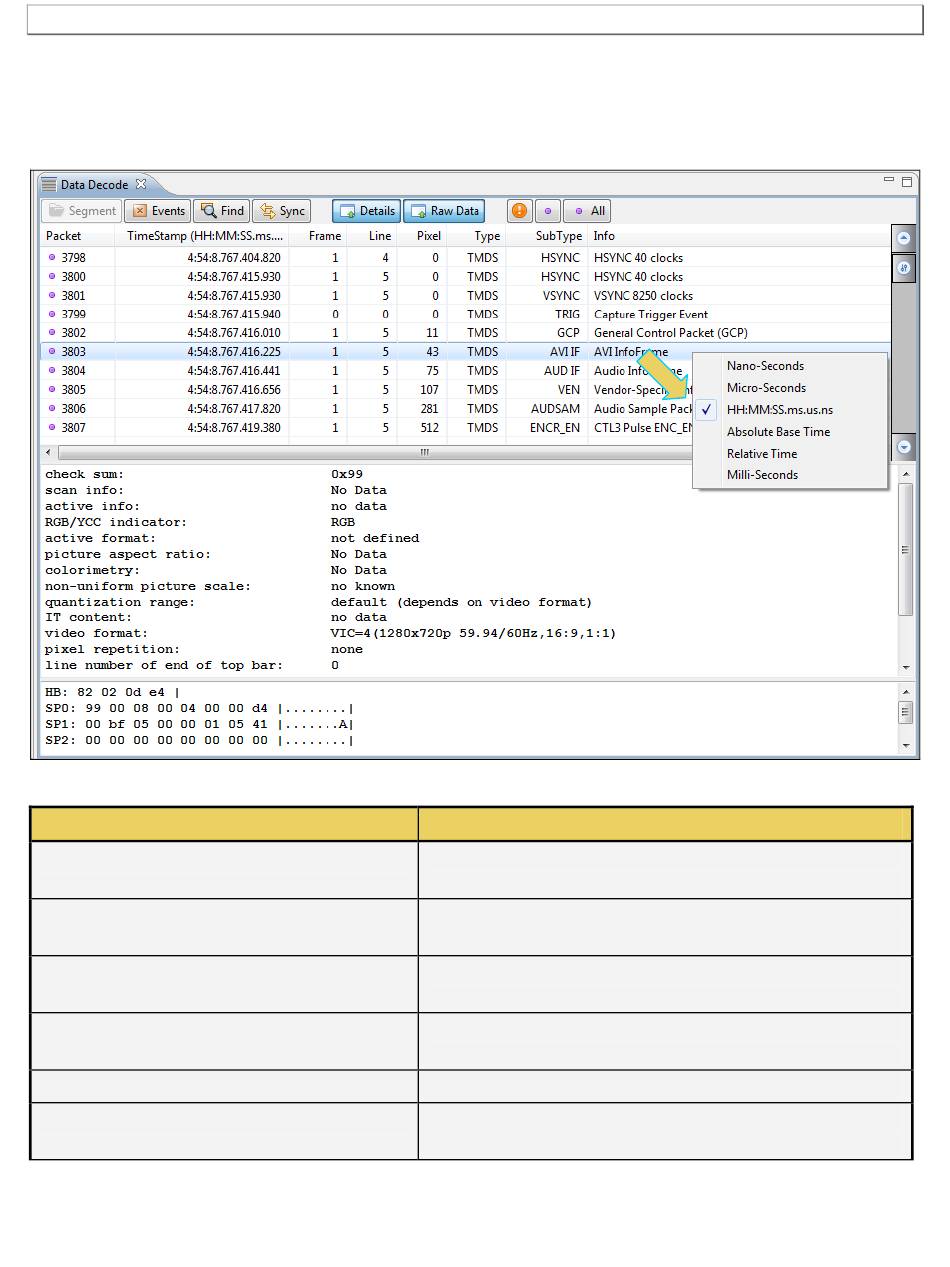Click the scroll-to-top round arrow icon
The height and width of the screenshot is (1267, 950).
pyautogui.click(x=904, y=239)
